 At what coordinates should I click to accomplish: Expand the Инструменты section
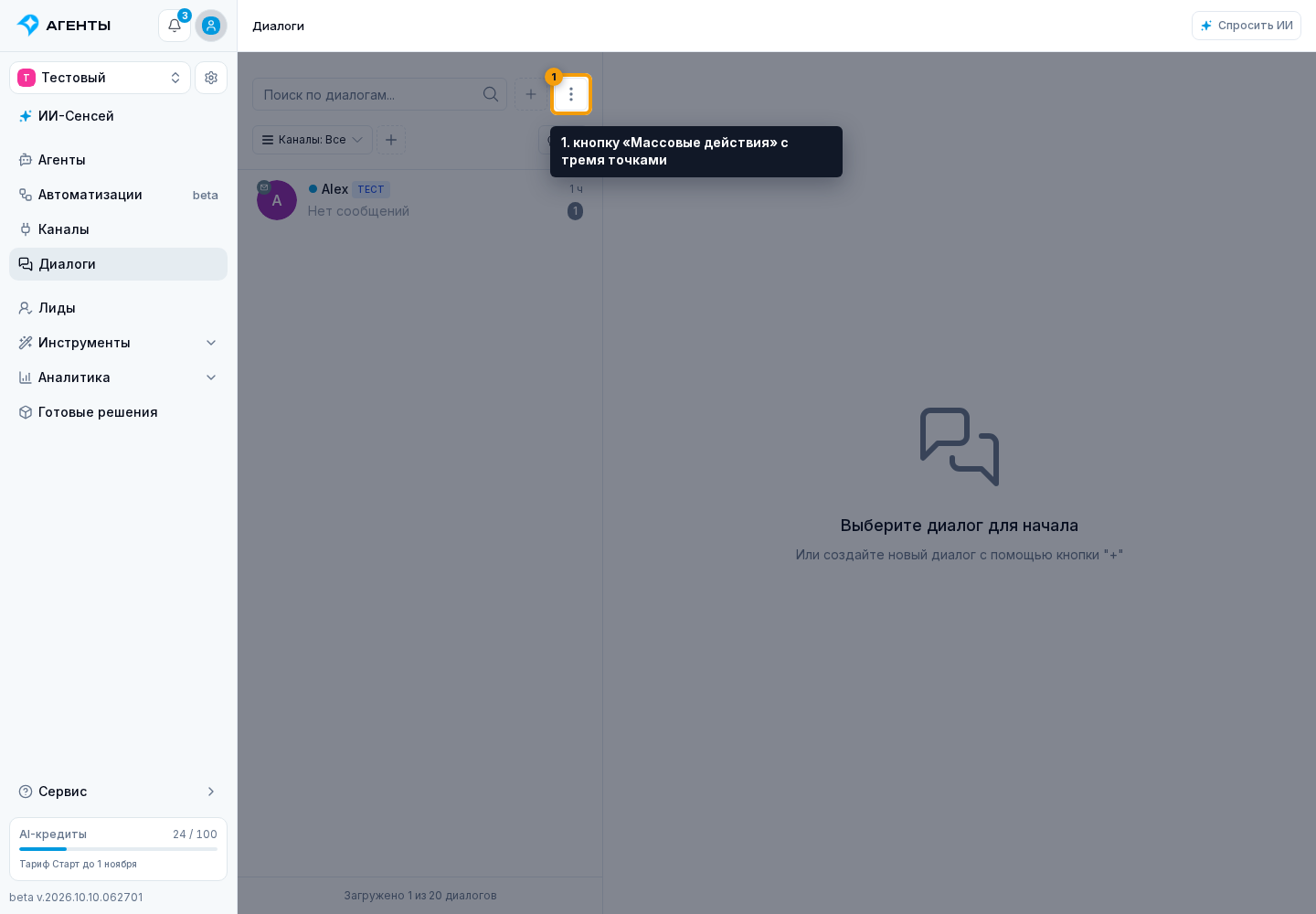click(119, 343)
